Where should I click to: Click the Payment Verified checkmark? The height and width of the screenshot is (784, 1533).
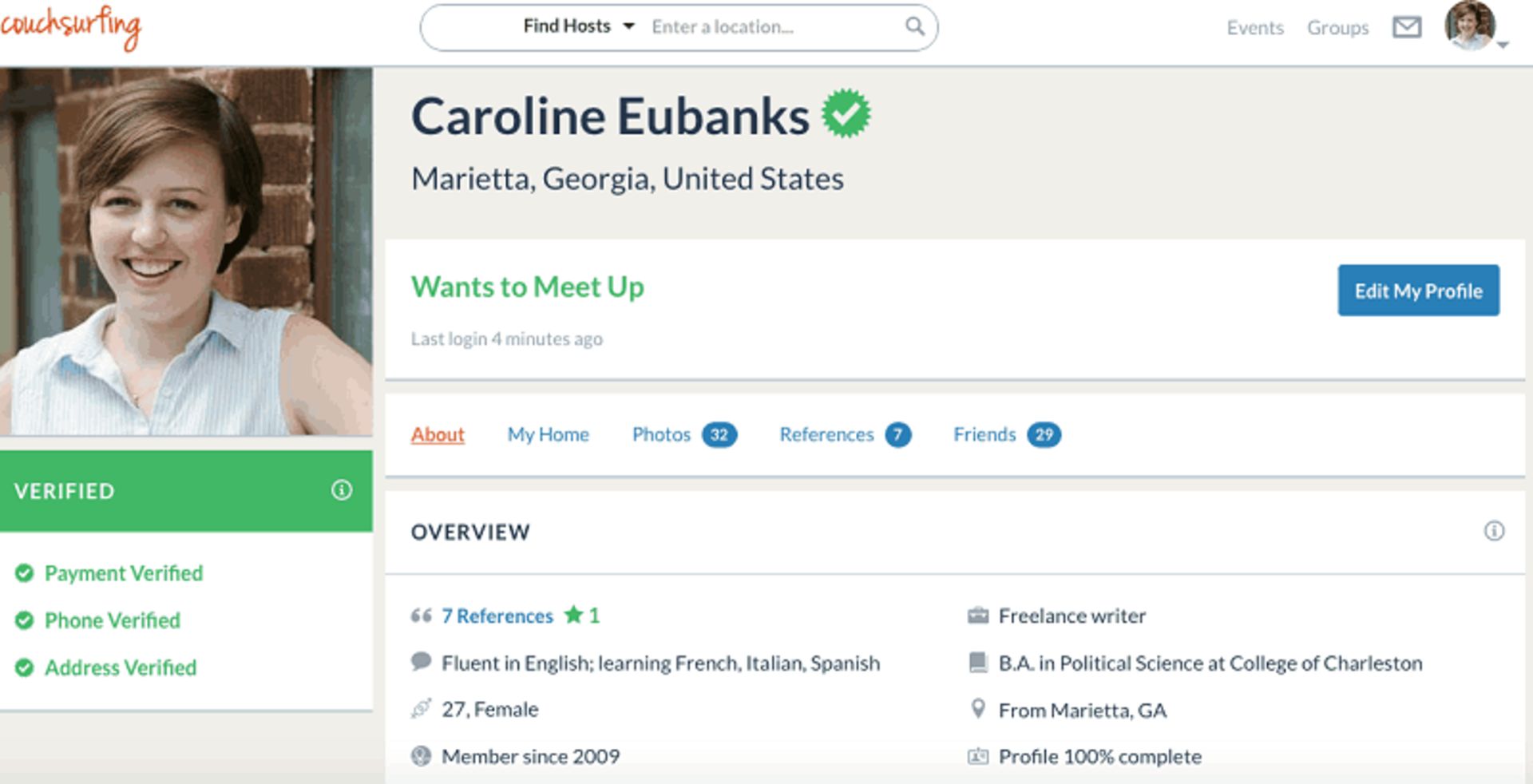click(25, 573)
